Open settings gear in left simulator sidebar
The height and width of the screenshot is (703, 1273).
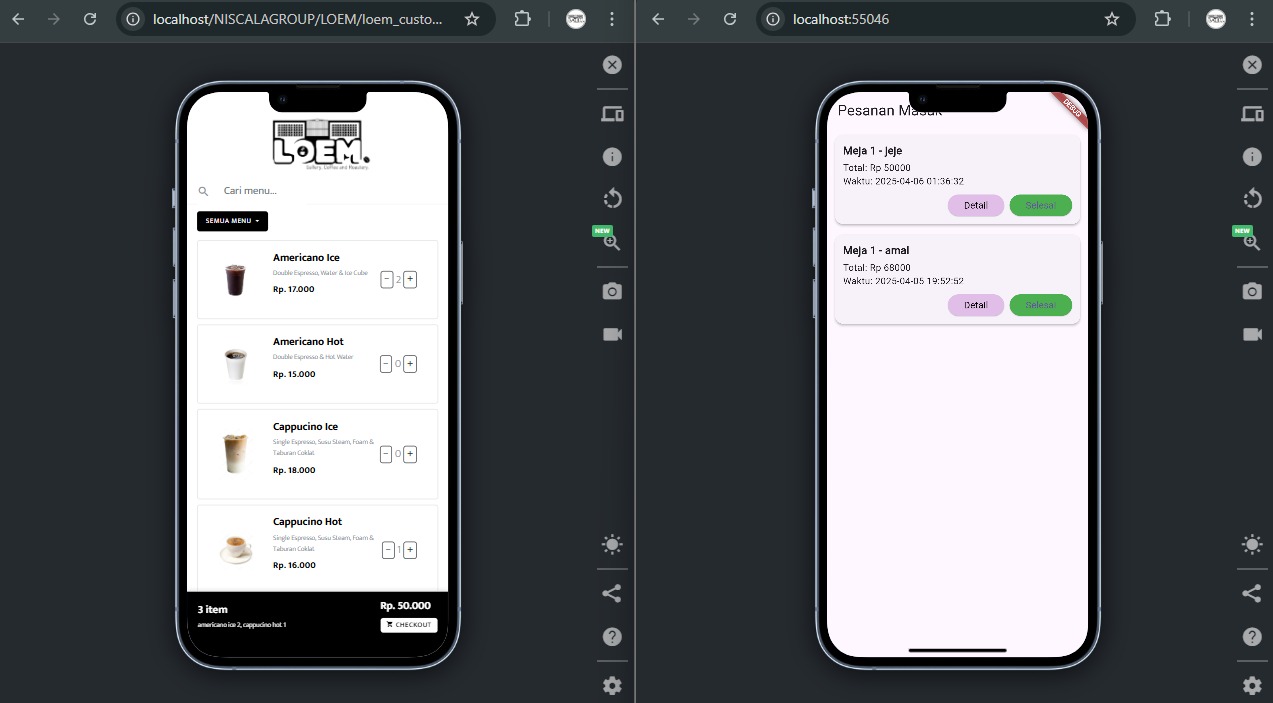tap(612, 685)
